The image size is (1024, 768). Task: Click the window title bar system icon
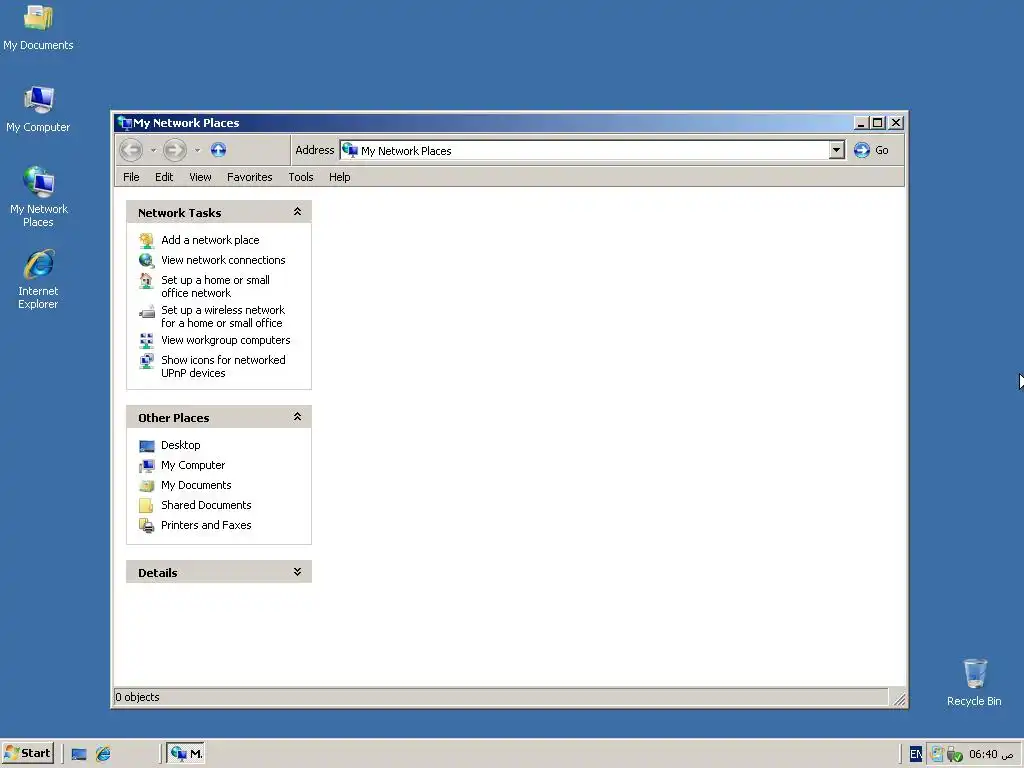tap(124, 123)
